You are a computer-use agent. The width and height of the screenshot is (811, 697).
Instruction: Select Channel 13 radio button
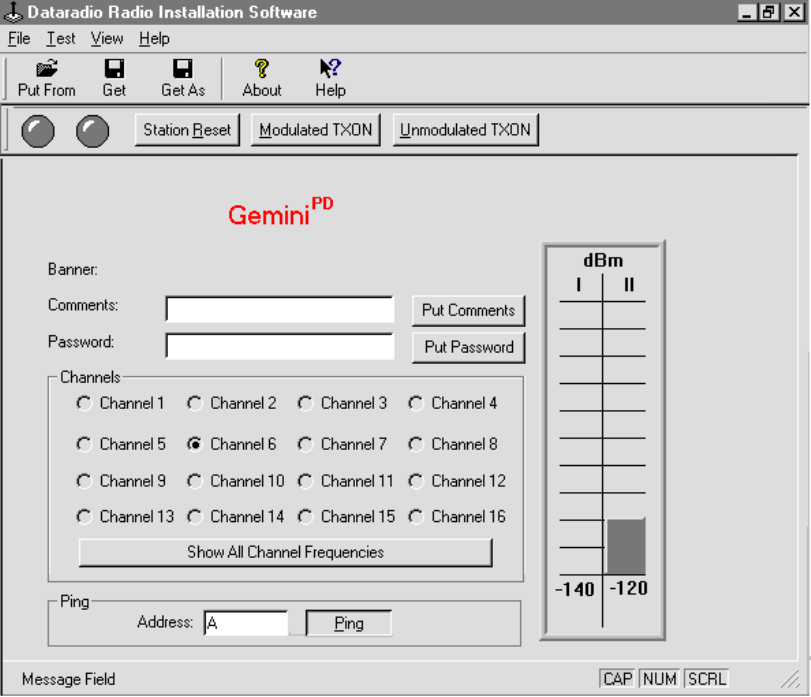click(x=84, y=517)
